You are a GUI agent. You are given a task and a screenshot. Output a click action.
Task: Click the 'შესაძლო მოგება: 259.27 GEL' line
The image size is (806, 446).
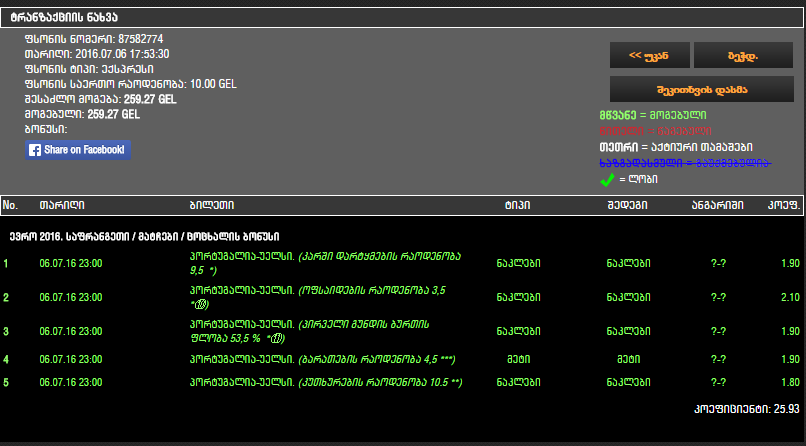point(100,99)
